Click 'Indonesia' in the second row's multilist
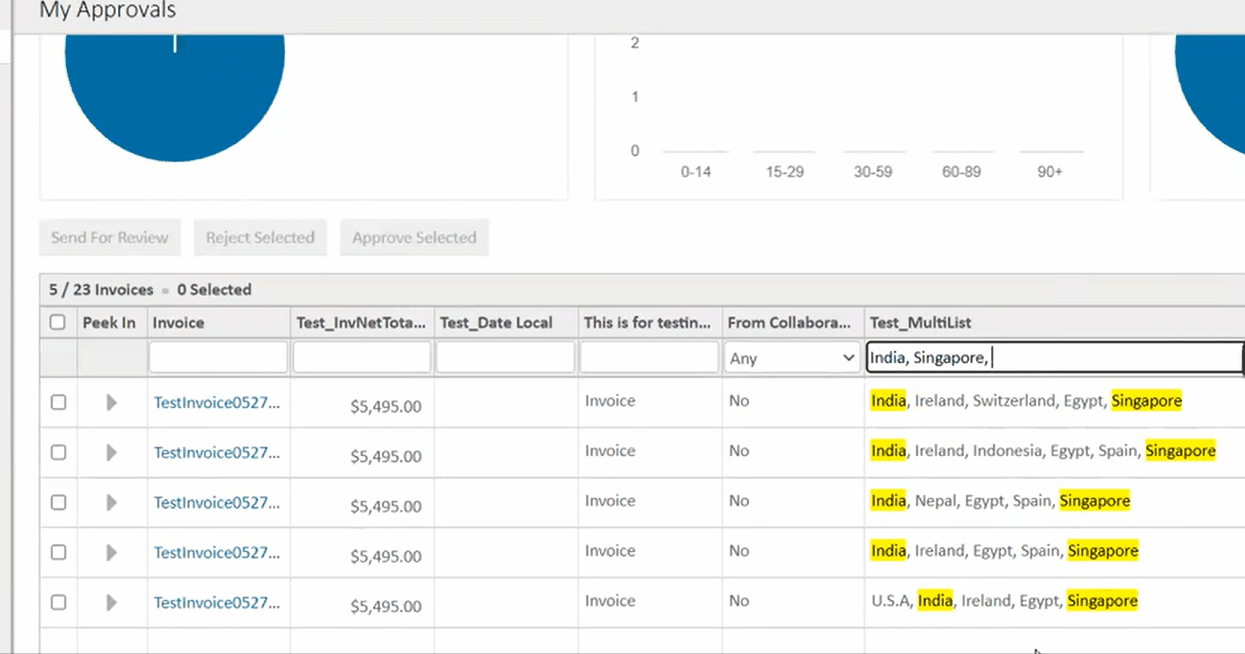 click(1007, 451)
